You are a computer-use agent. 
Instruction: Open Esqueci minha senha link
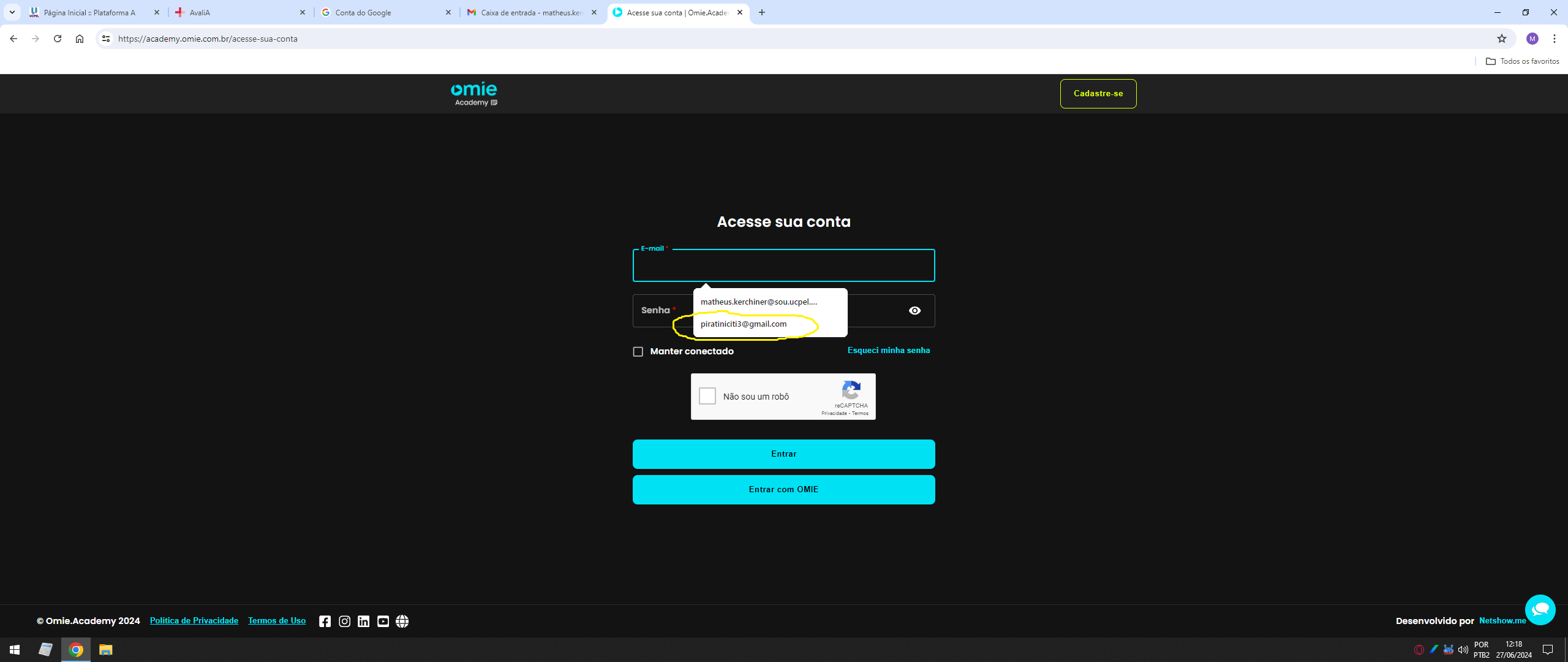[888, 350]
